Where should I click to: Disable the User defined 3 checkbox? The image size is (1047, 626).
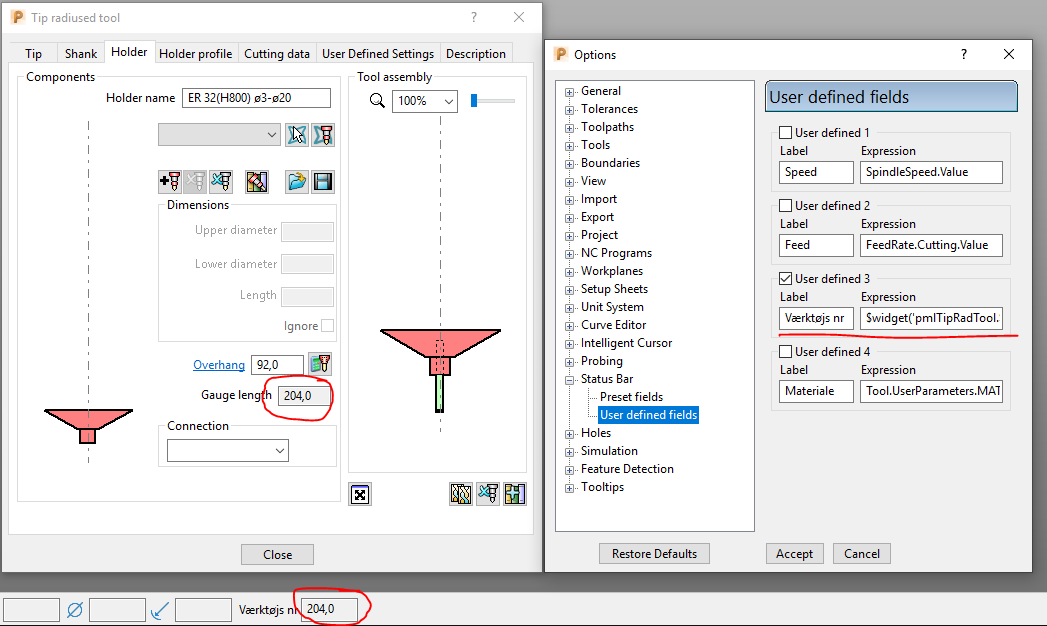pos(785,277)
